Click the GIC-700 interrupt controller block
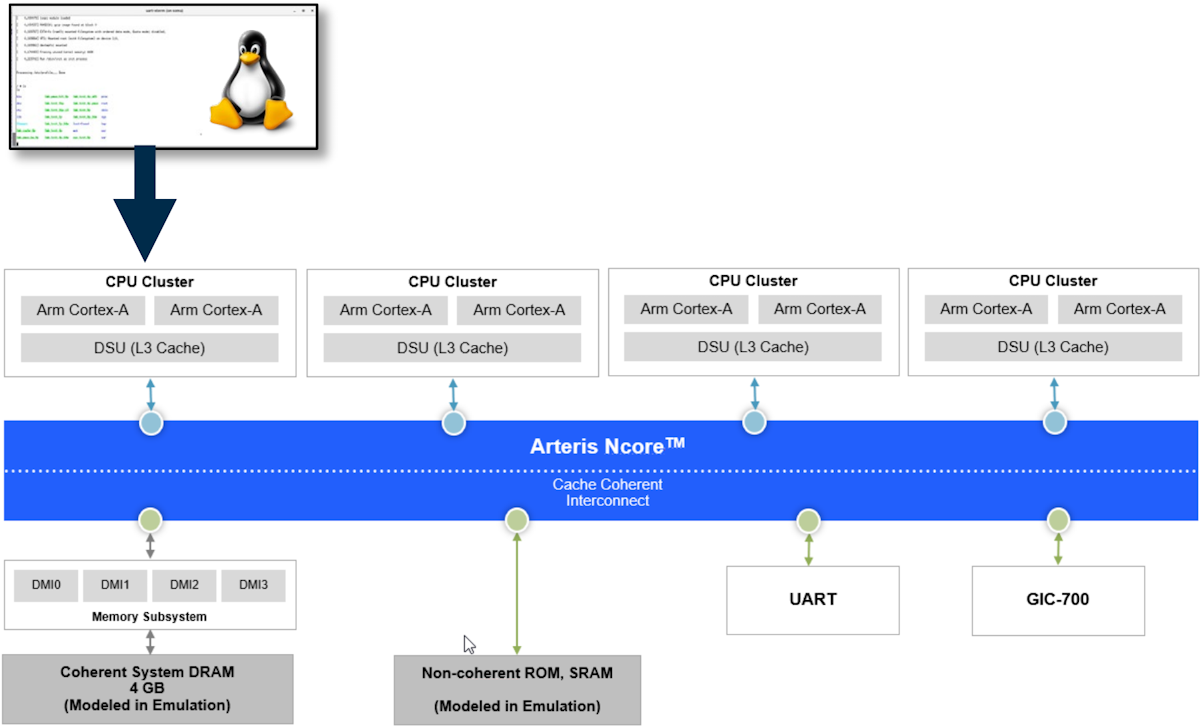The image size is (1200, 728). click(1057, 599)
